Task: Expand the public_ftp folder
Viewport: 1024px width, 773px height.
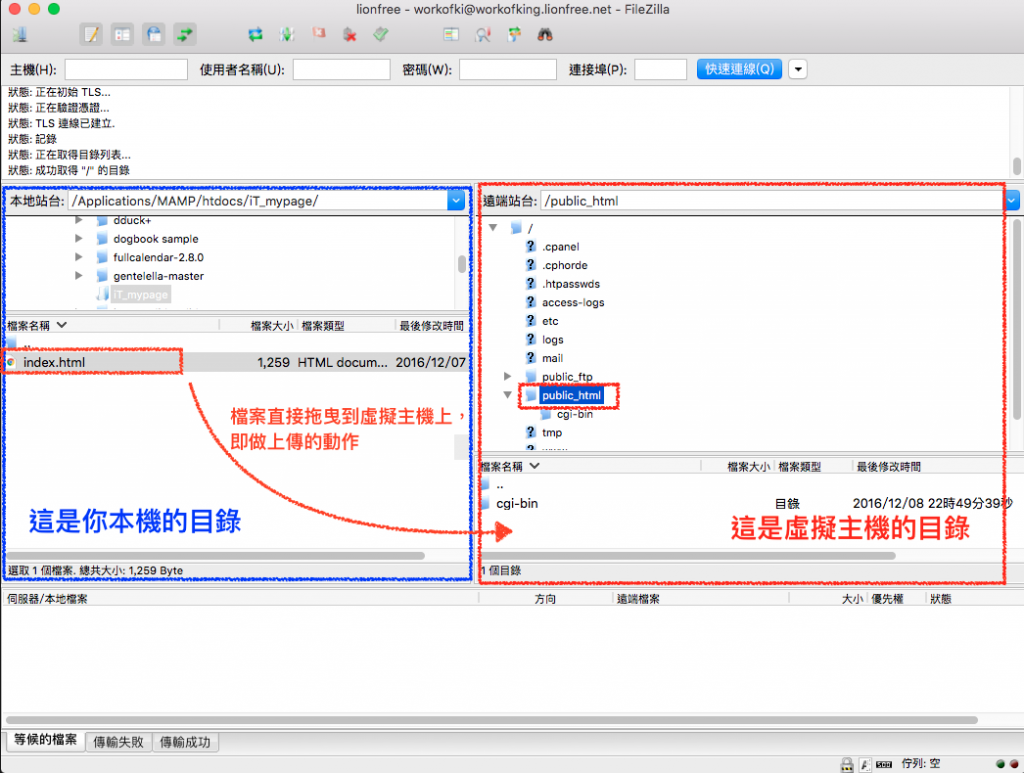Action: coord(507,376)
